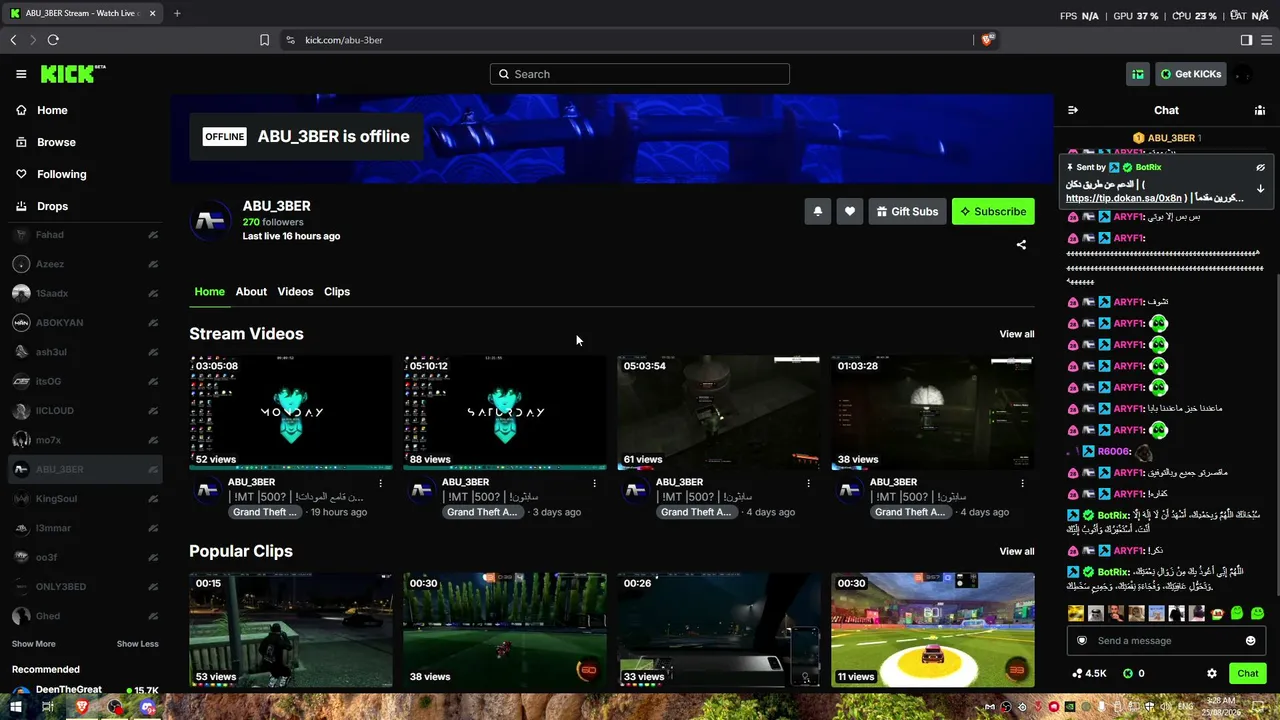Open a new browser tab
Image resolution: width=1280 pixels, height=720 pixels.
tap(177, 14)
